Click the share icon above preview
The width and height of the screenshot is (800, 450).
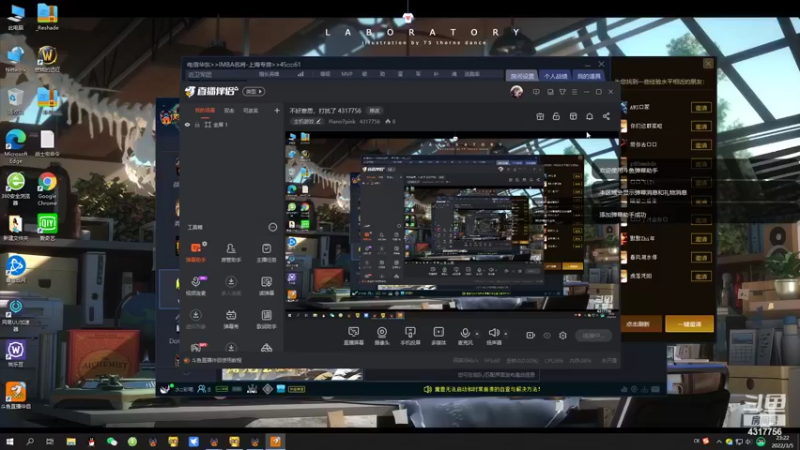click(x=606, y=116)
